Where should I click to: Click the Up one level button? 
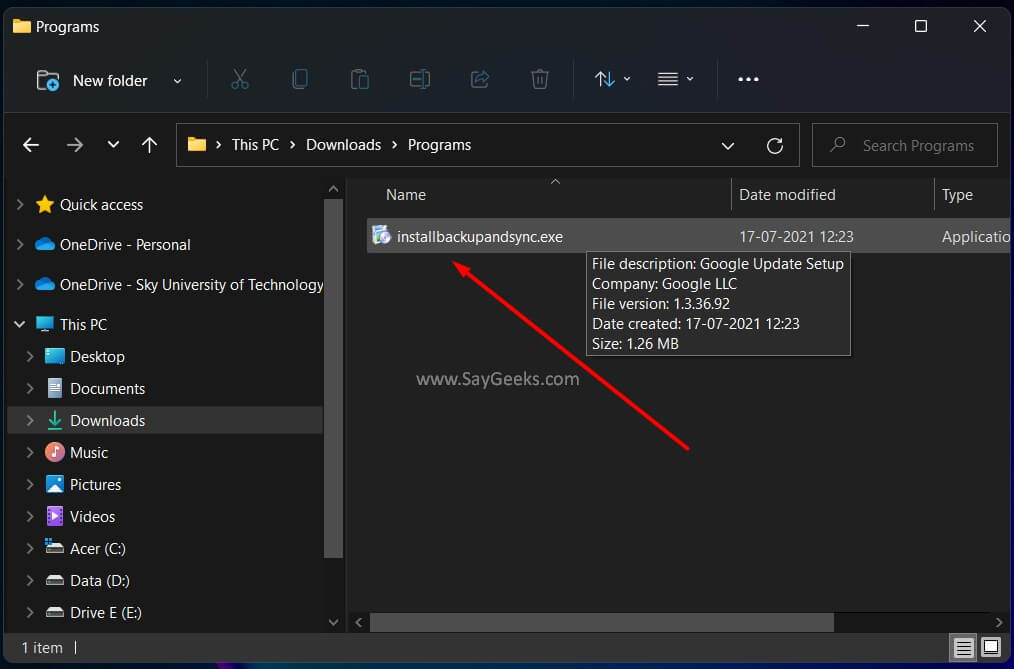pos(149,145)
